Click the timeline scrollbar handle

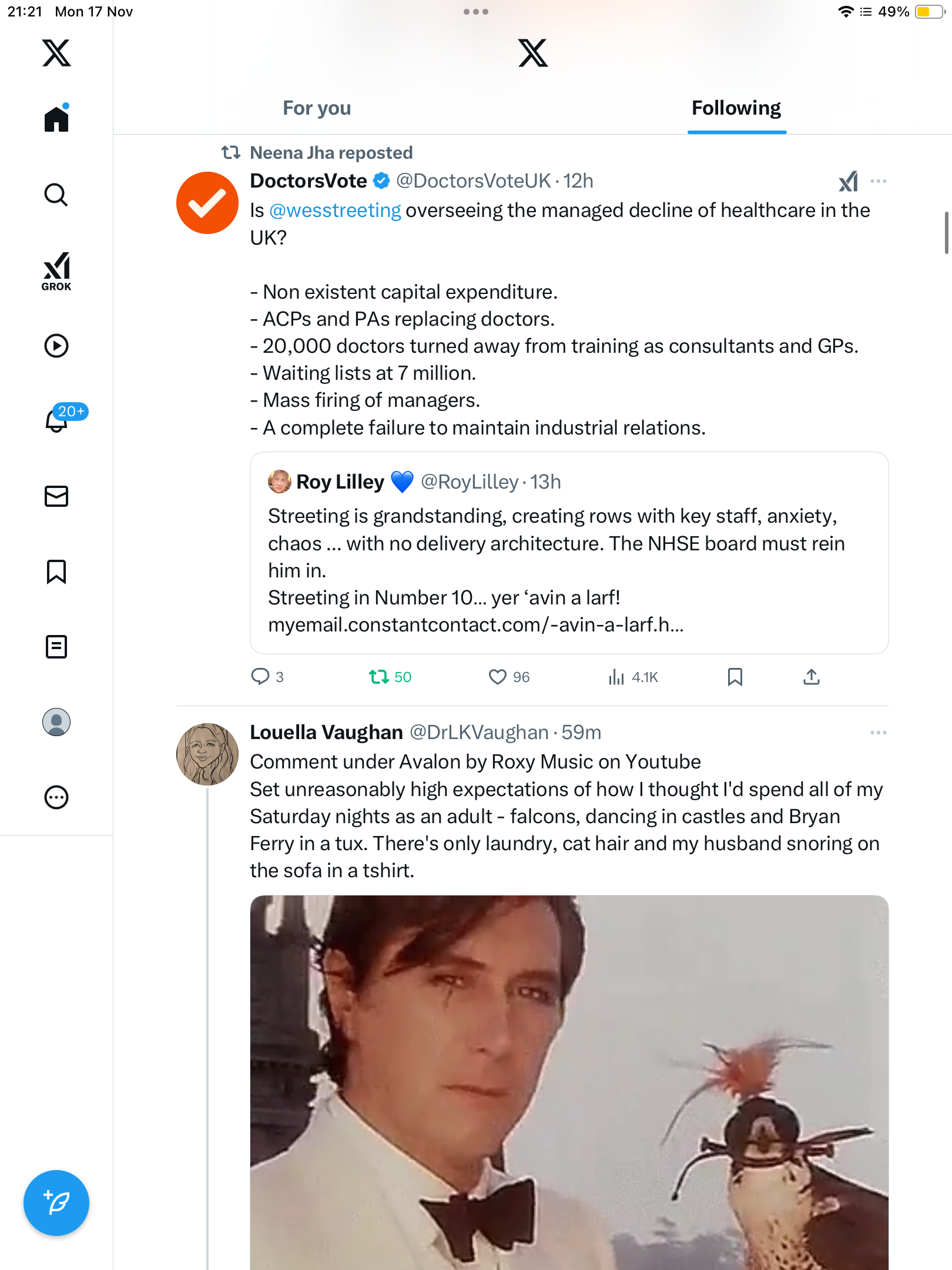(x=946, y=233)
